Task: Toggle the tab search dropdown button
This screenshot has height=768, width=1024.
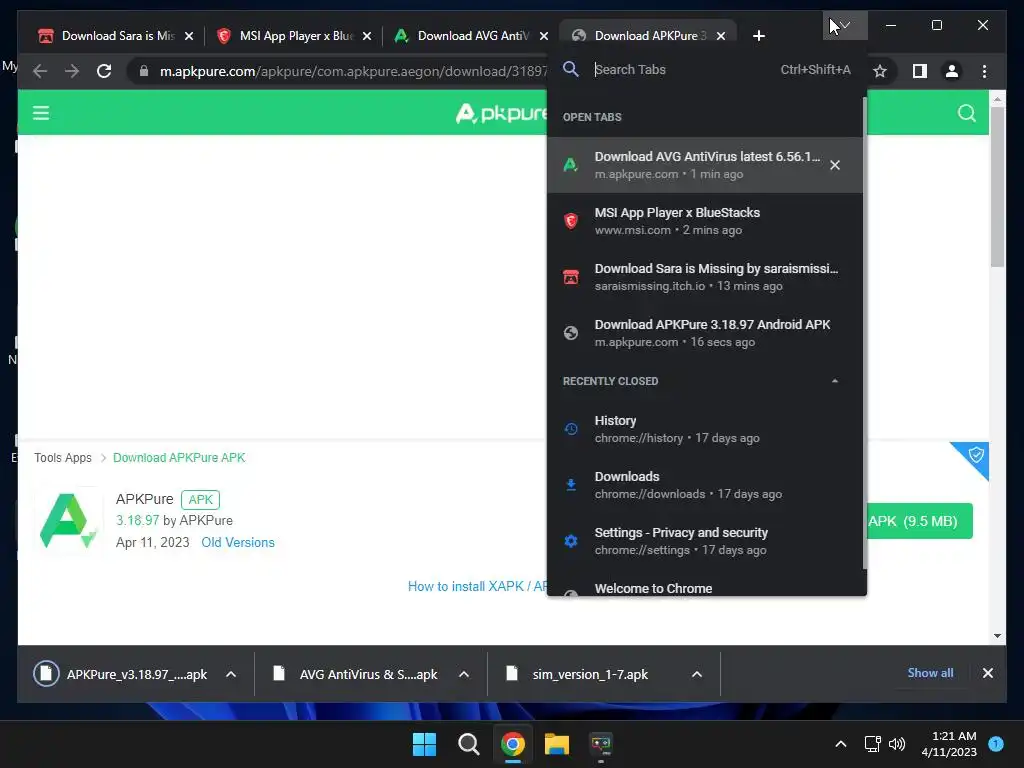Action: coord(845,25)
